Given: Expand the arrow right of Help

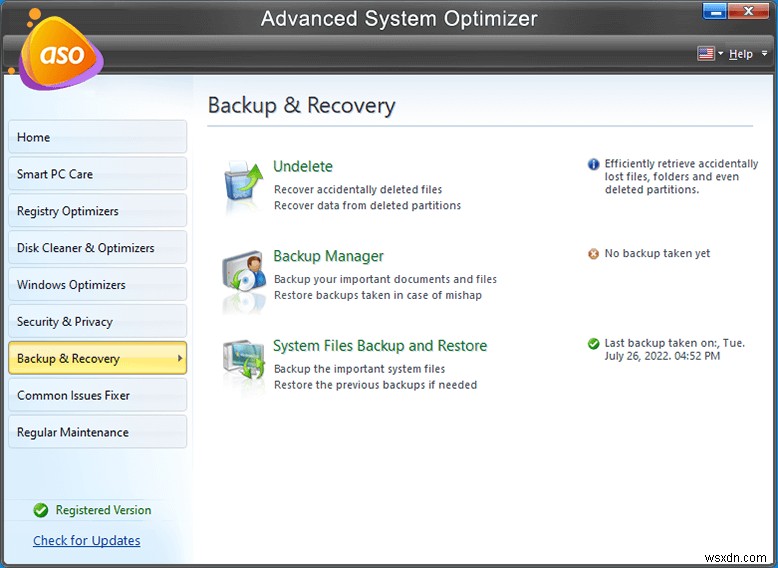Looking at the screenshot, I should coord(764,53).
